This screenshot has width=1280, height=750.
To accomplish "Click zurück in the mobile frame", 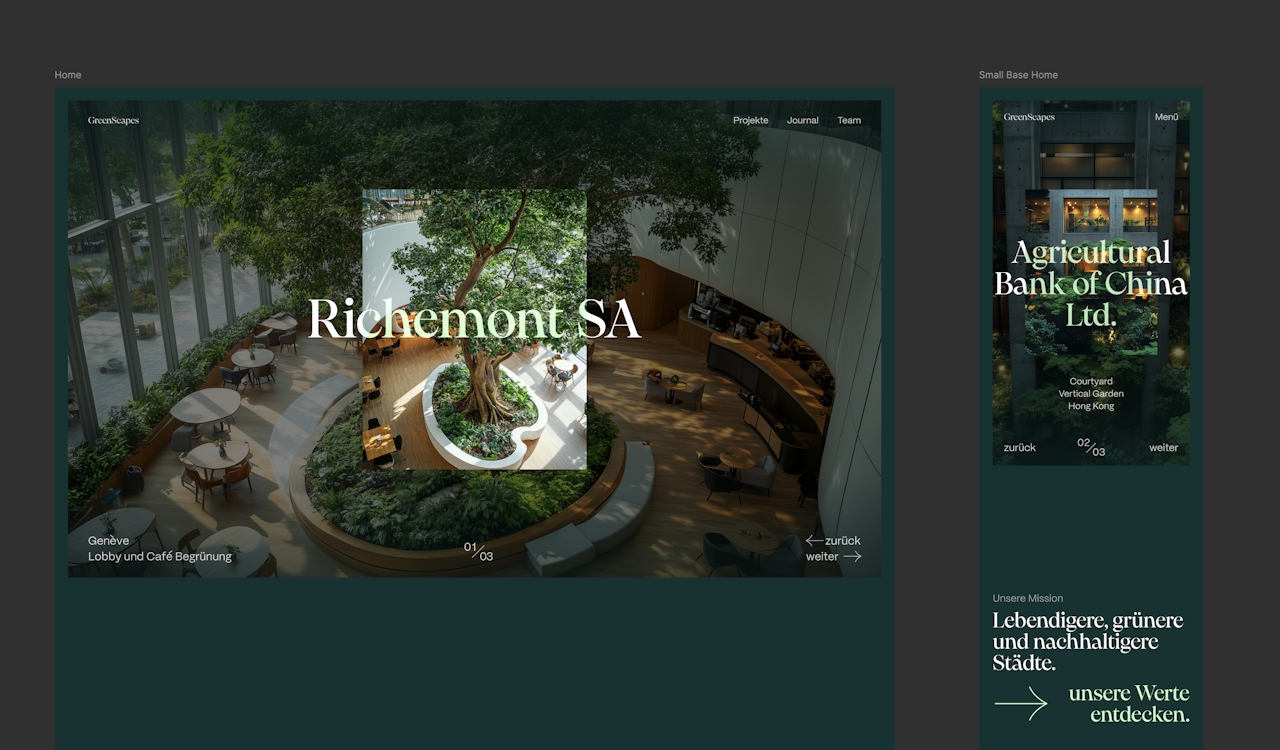I will (x=1020, y=448).
